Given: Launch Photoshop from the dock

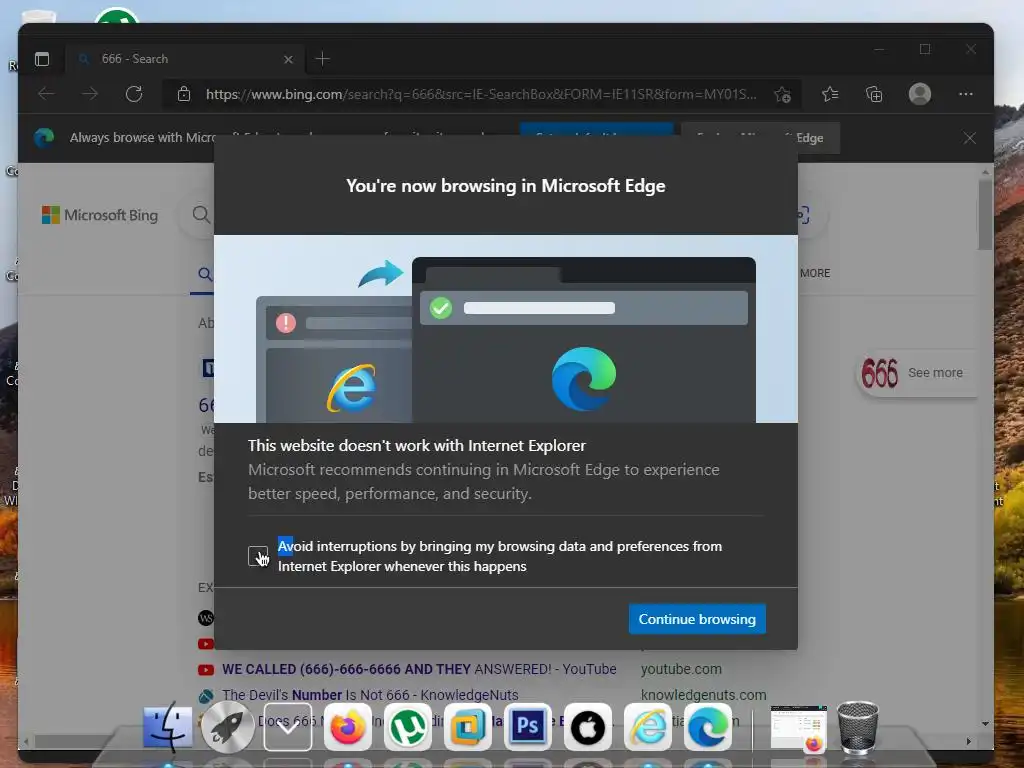Looking at the screenshot, I should [528, 727].
